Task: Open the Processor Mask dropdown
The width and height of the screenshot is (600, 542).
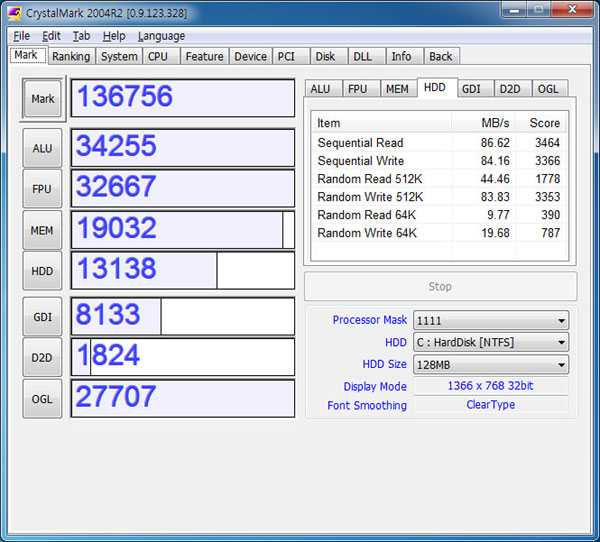Action: click(x=491, y=320)
